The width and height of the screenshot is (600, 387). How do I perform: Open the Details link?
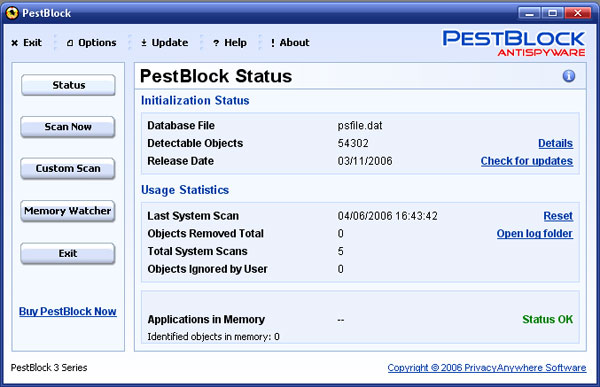[555, 143]
